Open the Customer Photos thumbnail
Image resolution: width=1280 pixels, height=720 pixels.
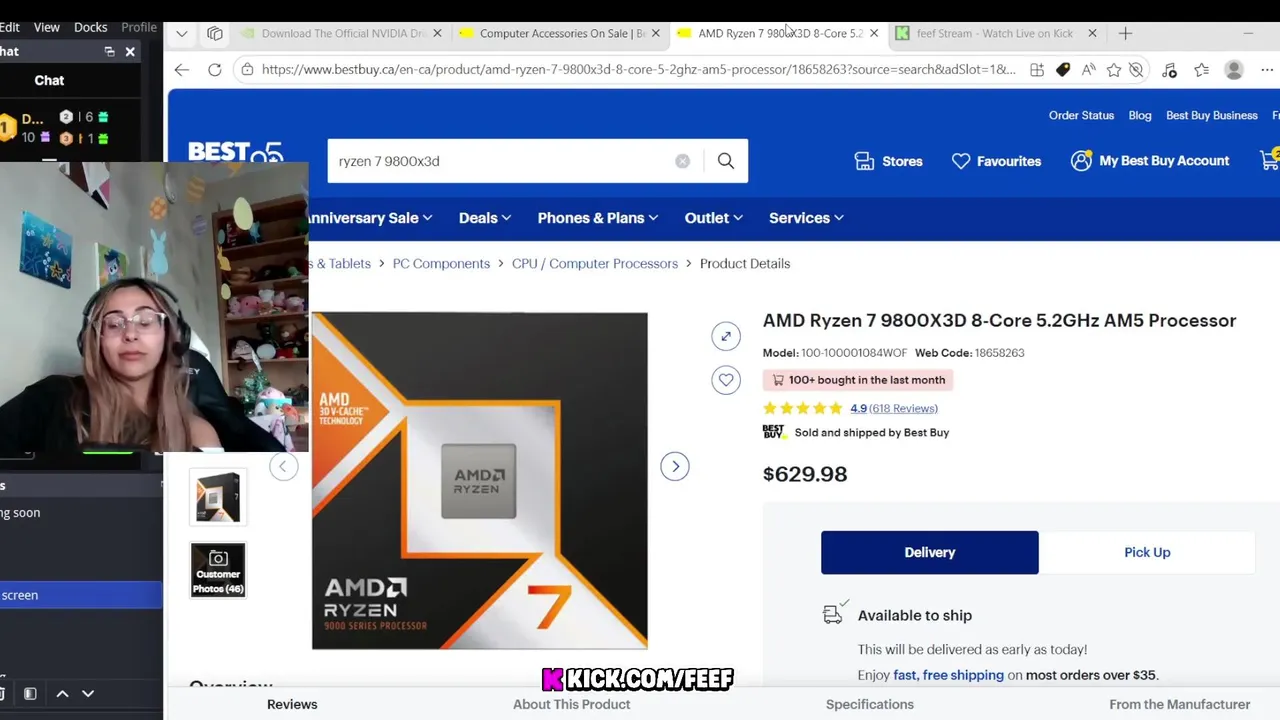point(218,570)
